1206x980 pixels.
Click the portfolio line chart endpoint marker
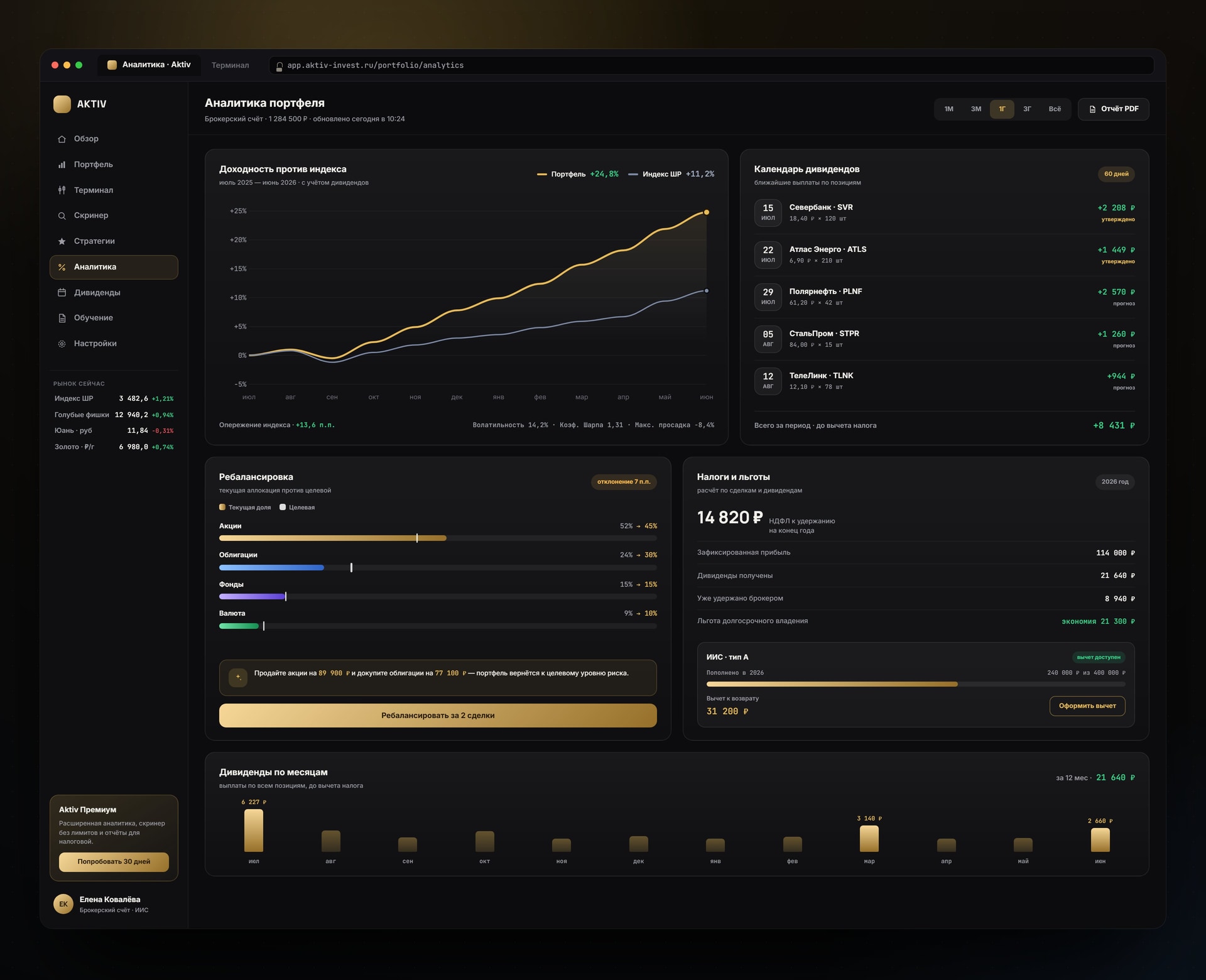pos(707,212)
